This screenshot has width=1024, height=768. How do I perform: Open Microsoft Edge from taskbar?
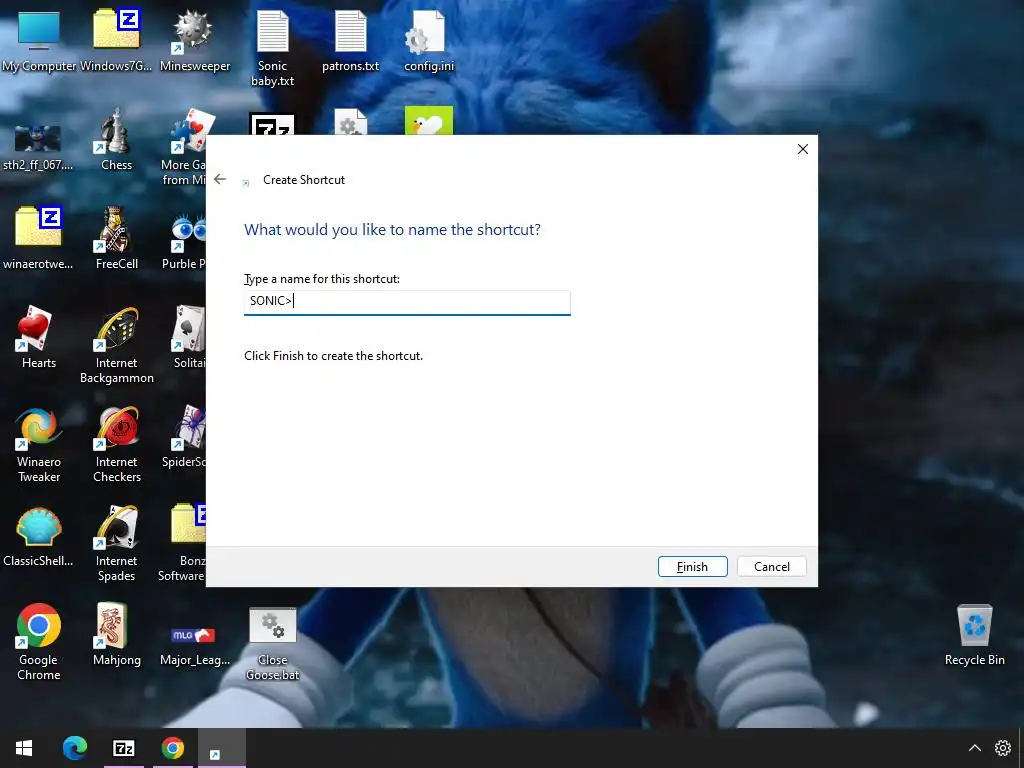pos(74,748)
